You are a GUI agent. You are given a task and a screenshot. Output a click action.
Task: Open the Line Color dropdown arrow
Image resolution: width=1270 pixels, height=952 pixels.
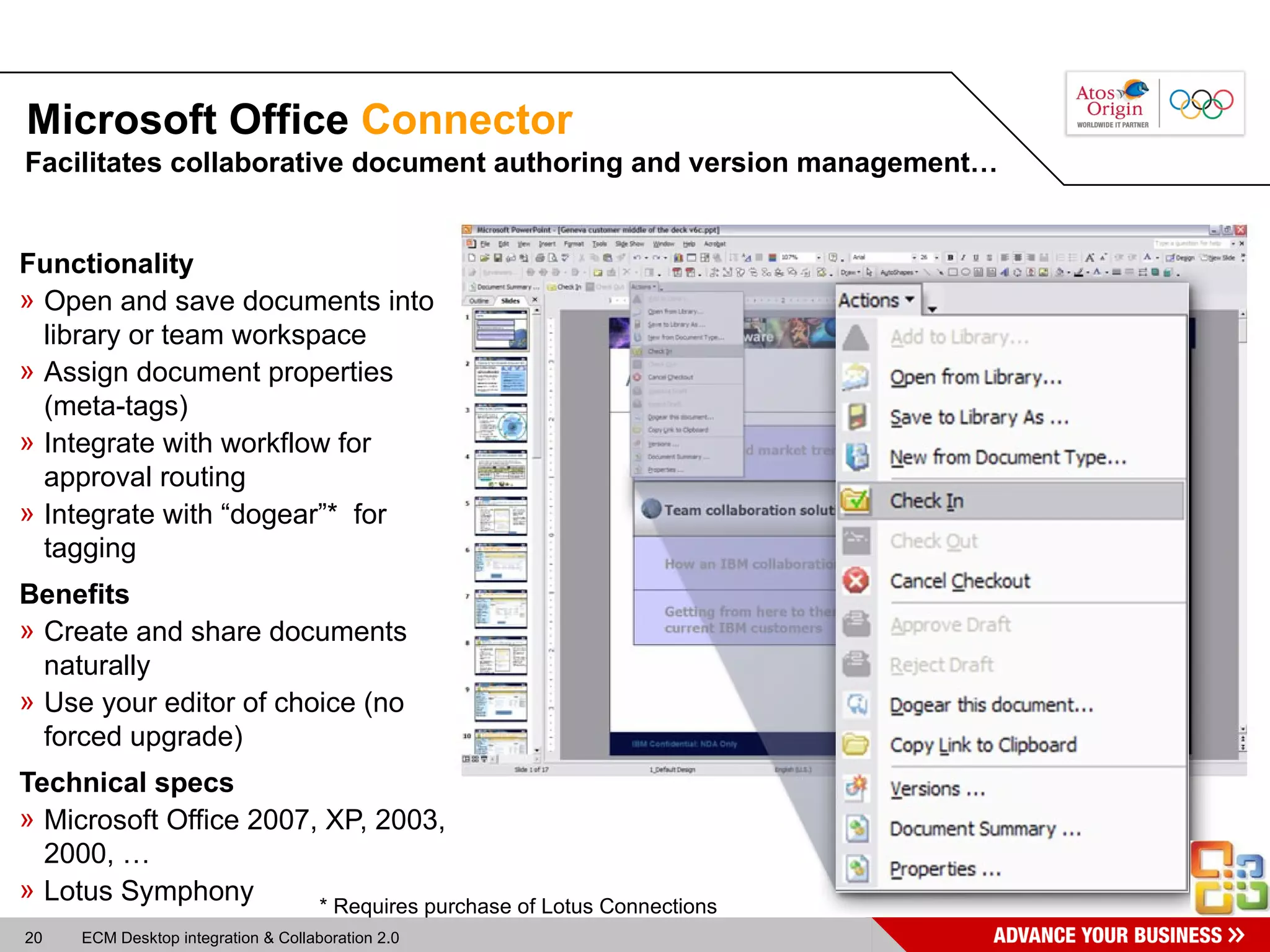(1088, 273)
